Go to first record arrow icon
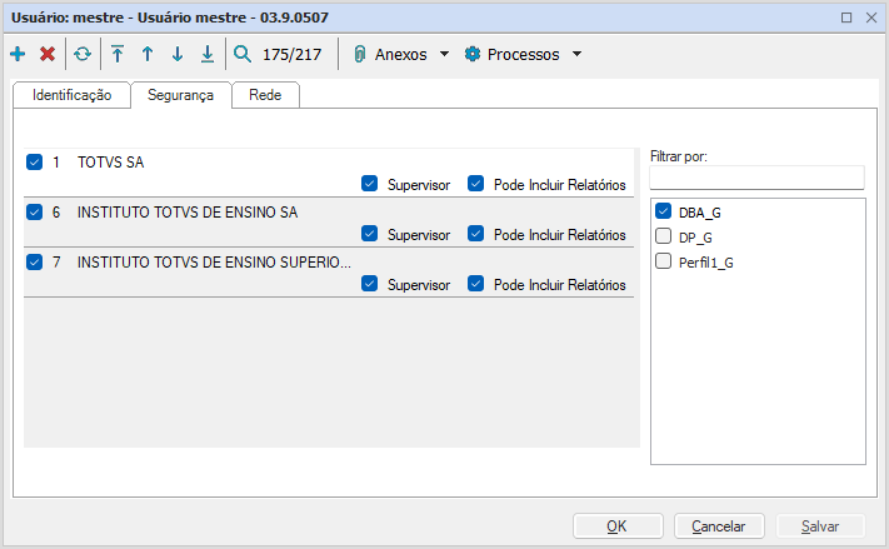Image resolution: width=889 pixels, height=549 pixels. pyautogui.click(x=117, y=54)
